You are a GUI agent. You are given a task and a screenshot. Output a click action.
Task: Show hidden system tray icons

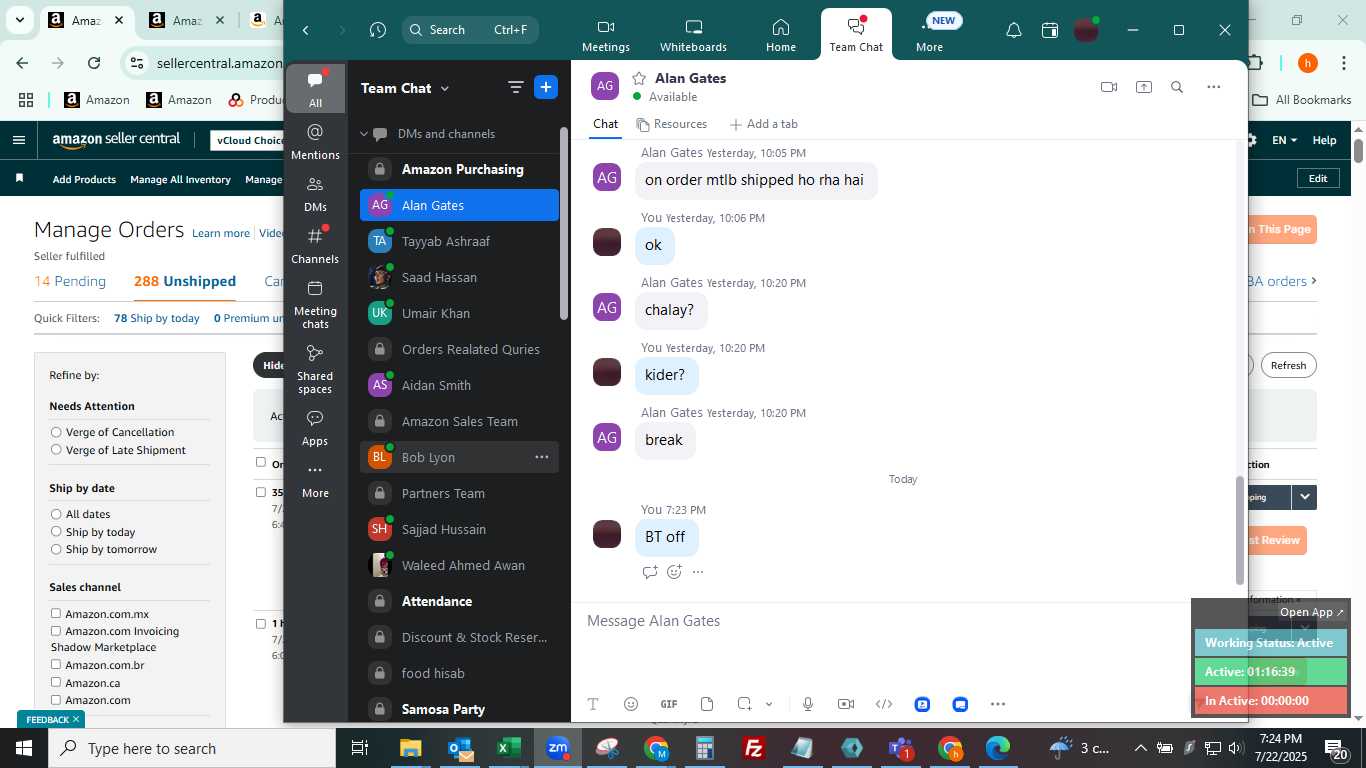pyautogui.click(x=1140, y=748)
